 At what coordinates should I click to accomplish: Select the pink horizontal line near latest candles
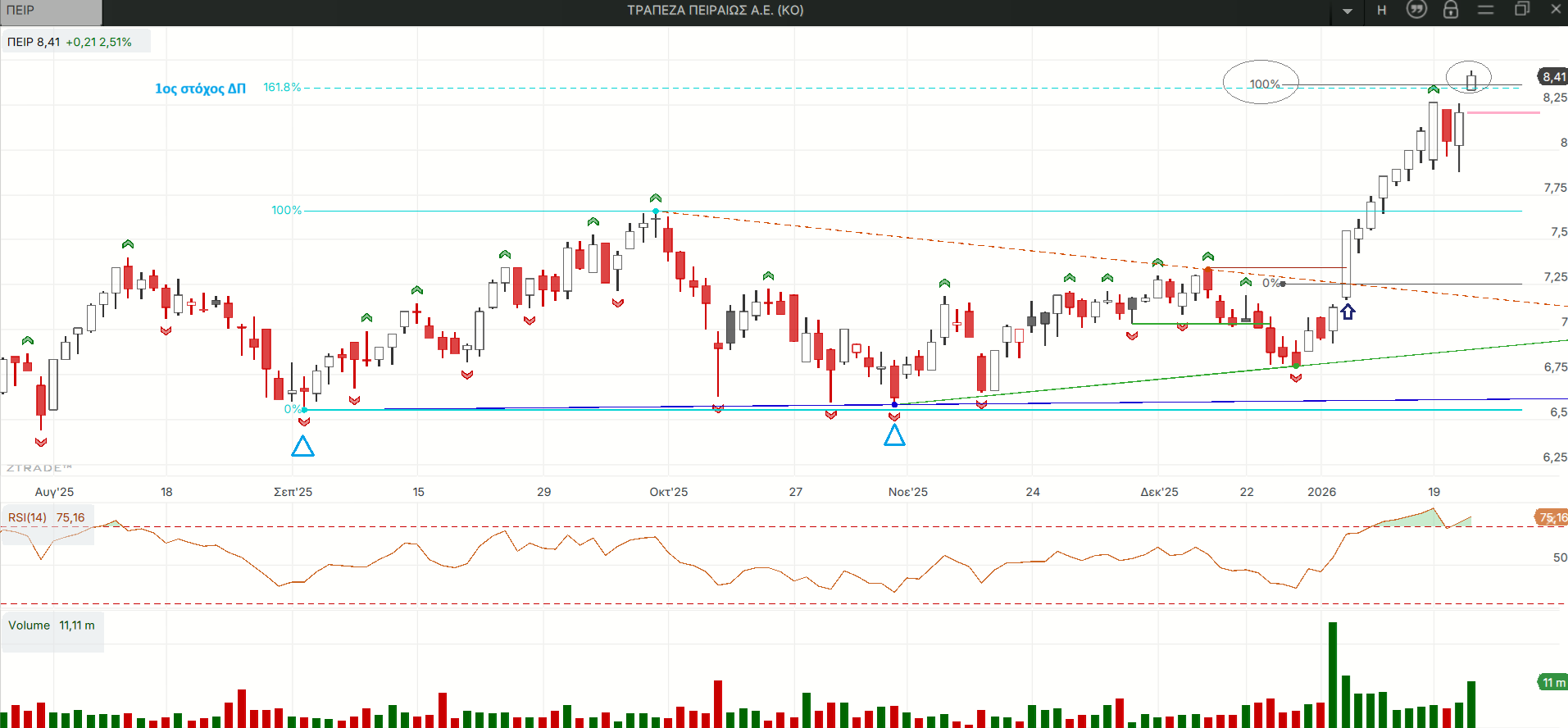point(1503,112)
